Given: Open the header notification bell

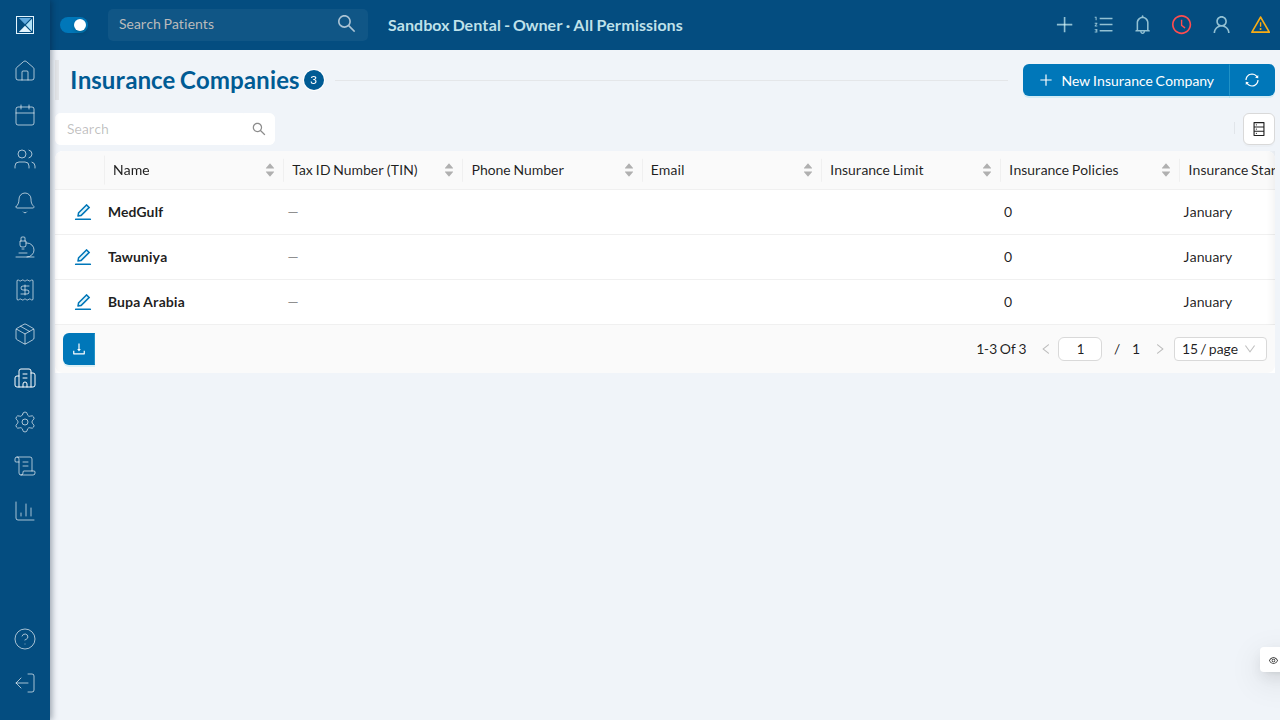Looking at the screenshot, I should point(1142,25).
